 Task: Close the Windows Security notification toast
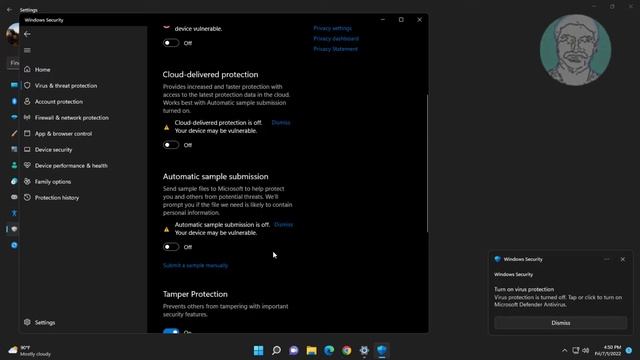(x=622, y=259)
